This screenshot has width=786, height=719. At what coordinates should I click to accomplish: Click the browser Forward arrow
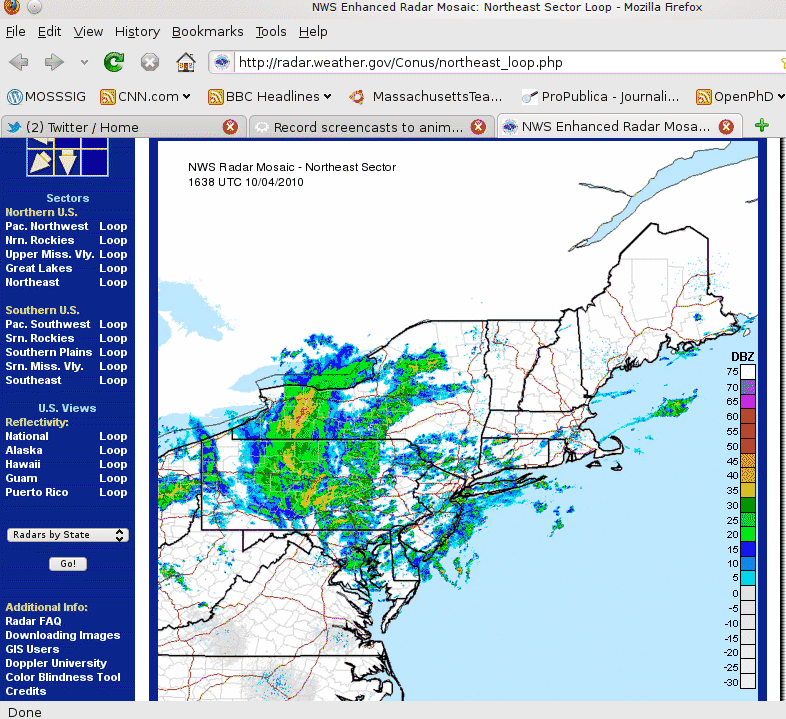pos(54,62)
